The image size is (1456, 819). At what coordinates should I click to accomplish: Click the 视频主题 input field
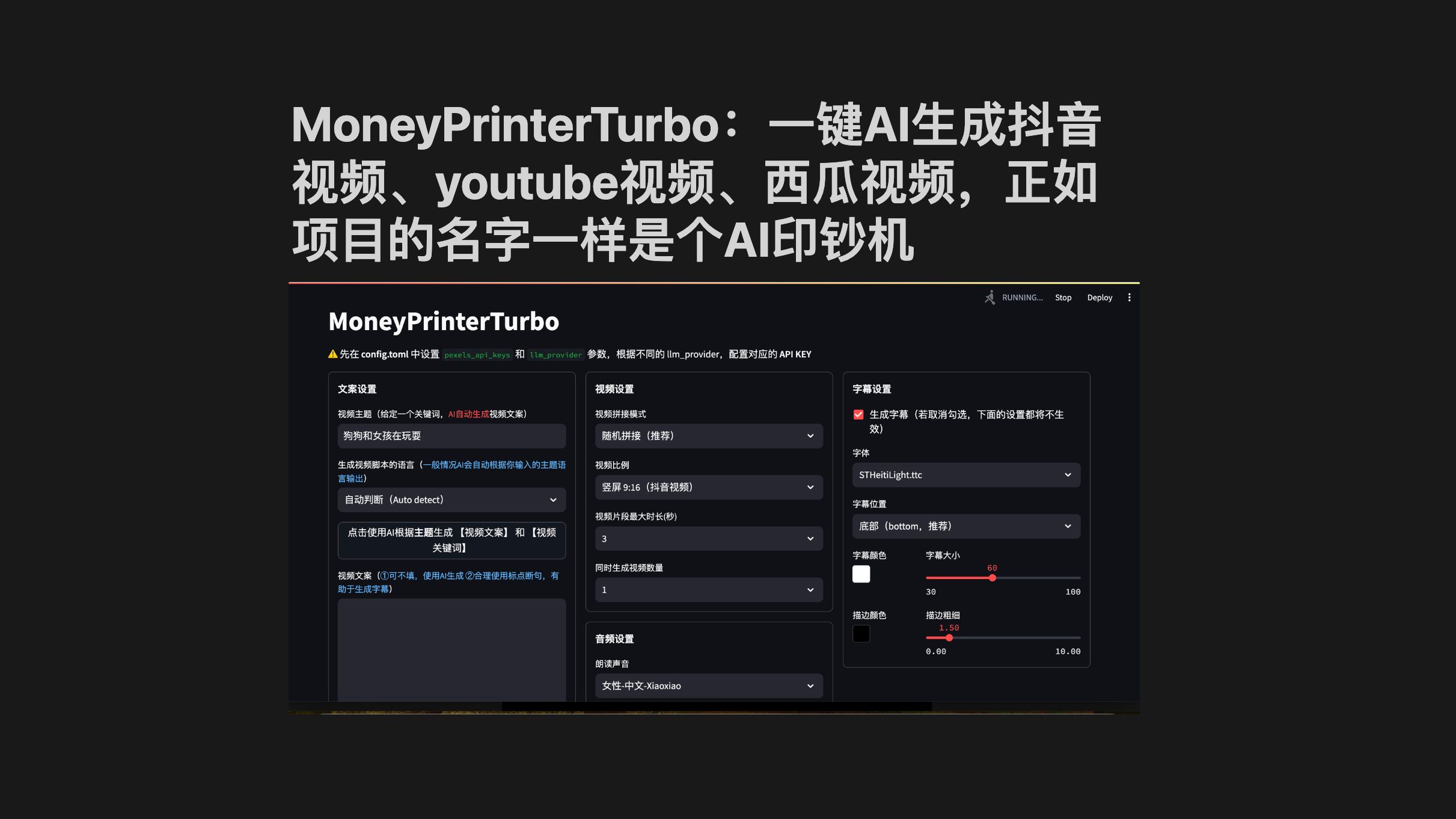pyautogui.click(x=451, y=435)
